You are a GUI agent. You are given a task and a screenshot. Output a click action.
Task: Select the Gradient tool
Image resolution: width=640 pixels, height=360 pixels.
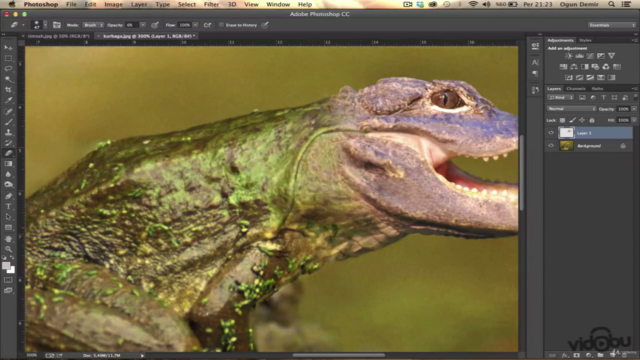[8, 164]
